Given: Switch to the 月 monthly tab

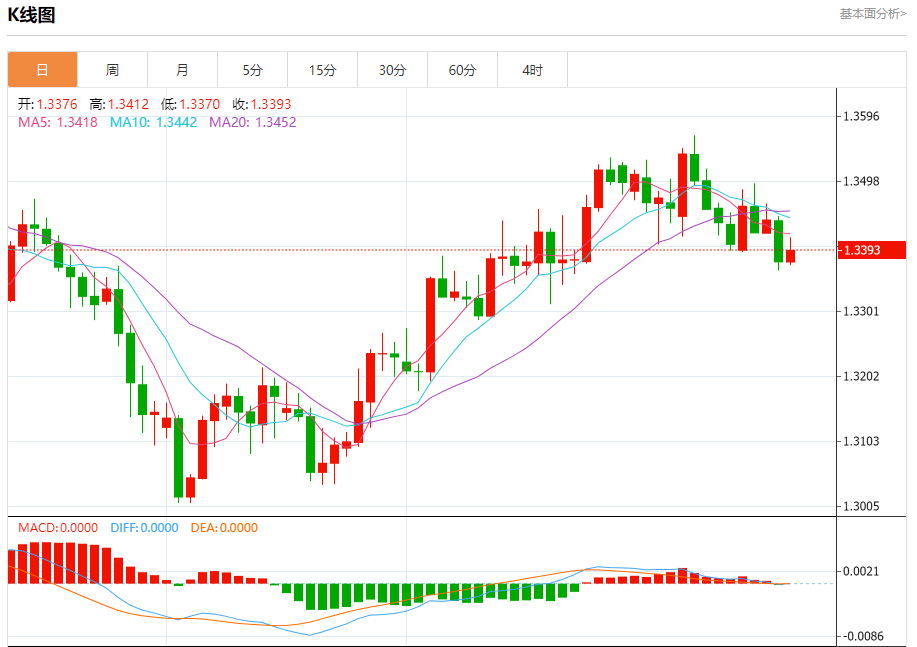Looking at the screenshot, I should point(182,70).
